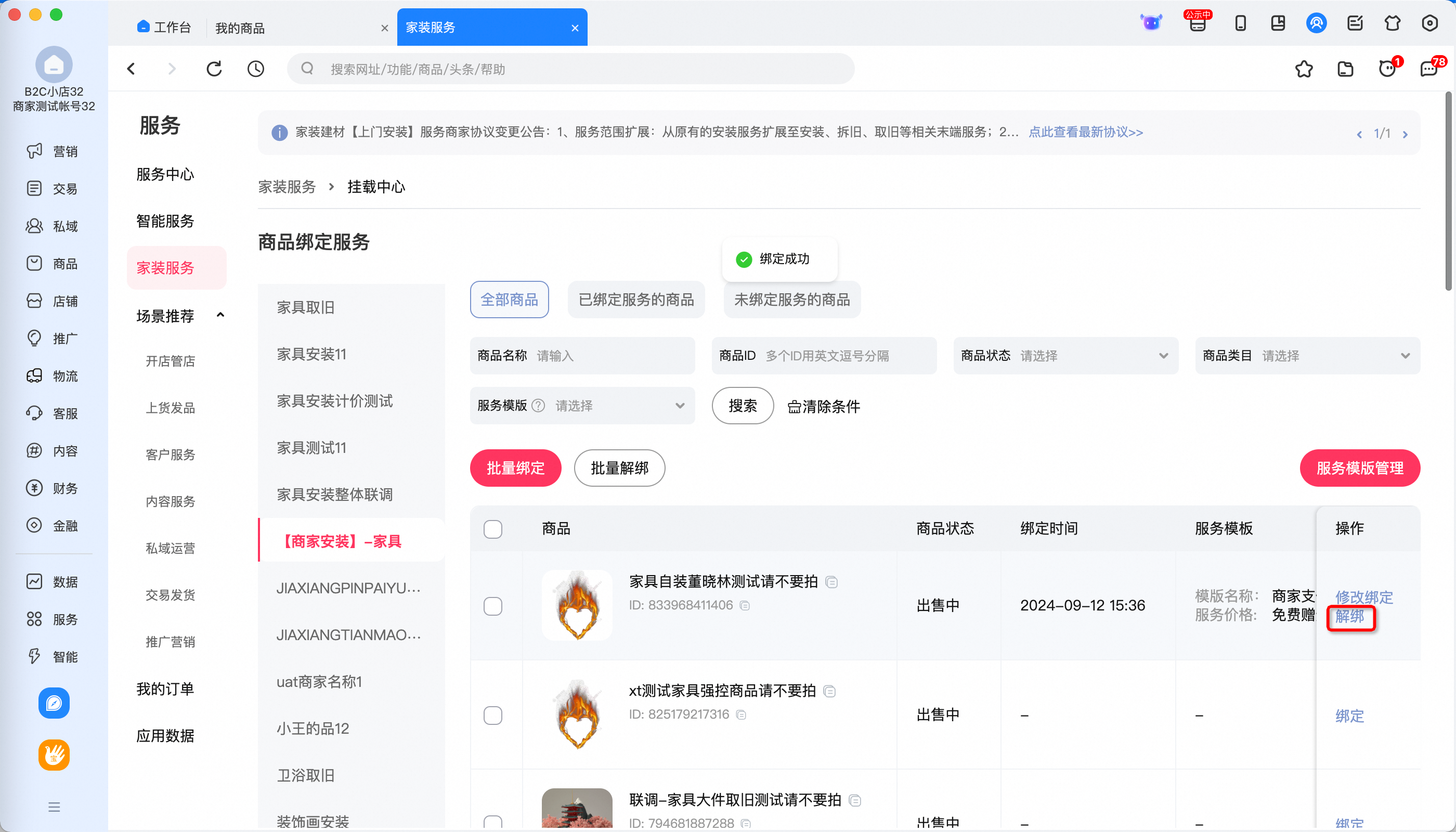This screenshot has width=1456, height=832.
Task: Click the 搜索 button
Action: tap(743, 406)
